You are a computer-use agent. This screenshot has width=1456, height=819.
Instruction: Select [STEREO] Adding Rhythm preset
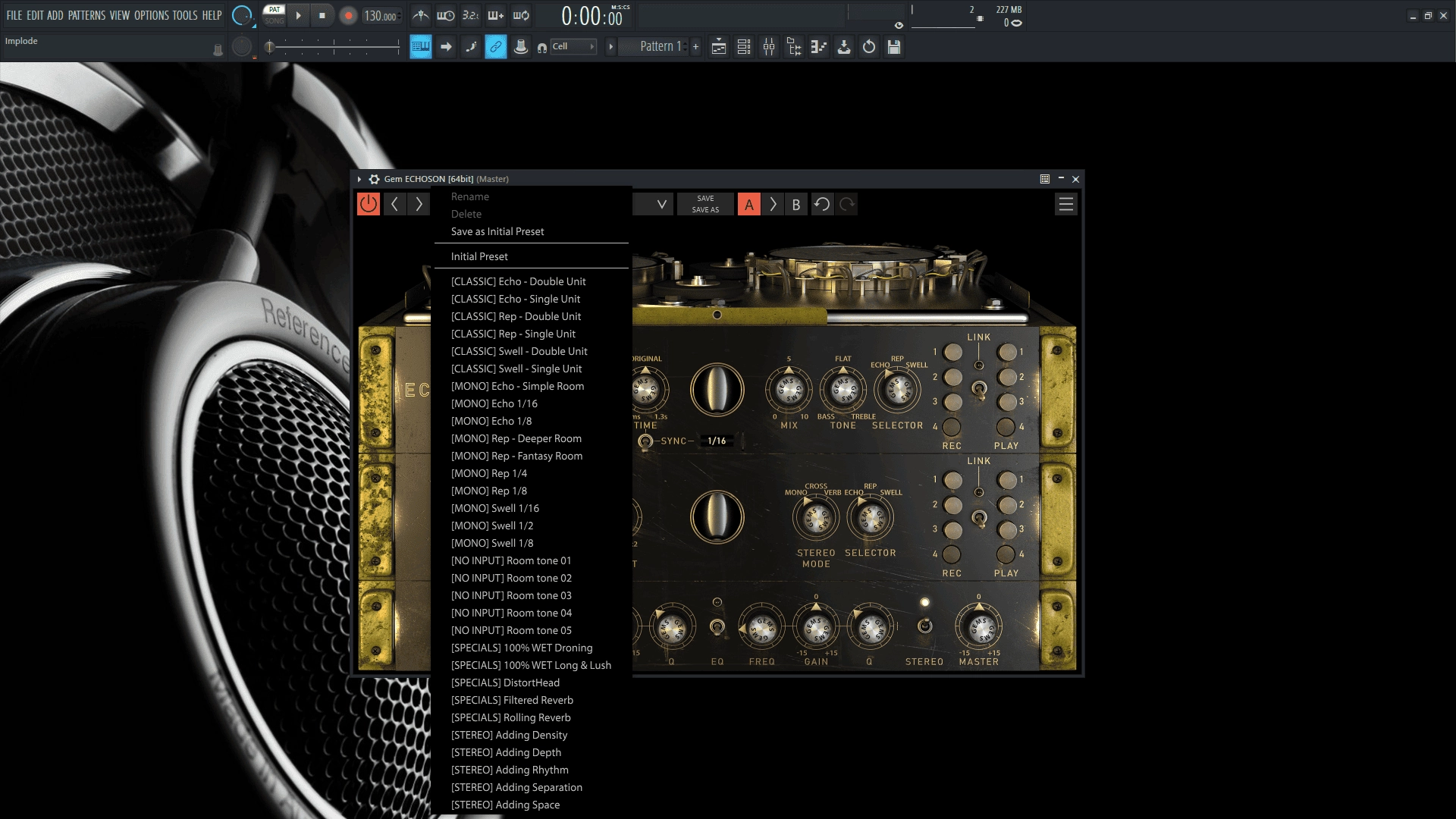[x=532, y=770]
